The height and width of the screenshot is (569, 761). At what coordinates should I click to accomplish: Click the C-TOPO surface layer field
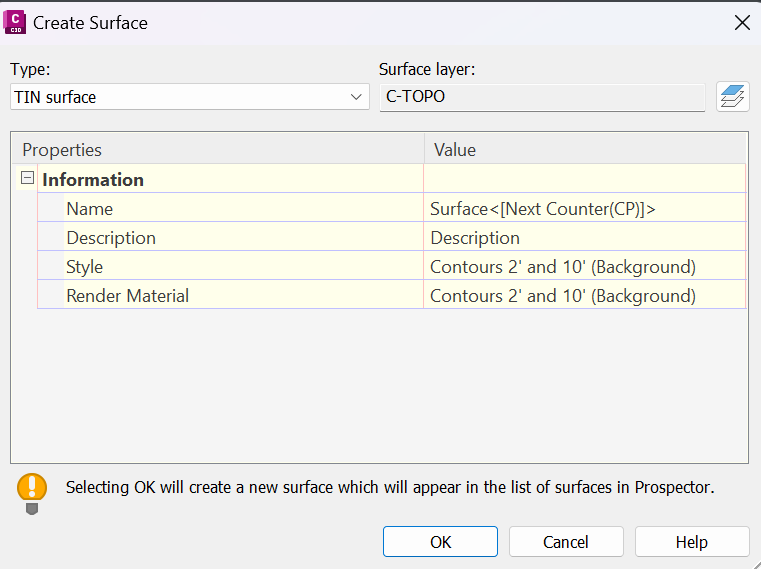point(542,97)
